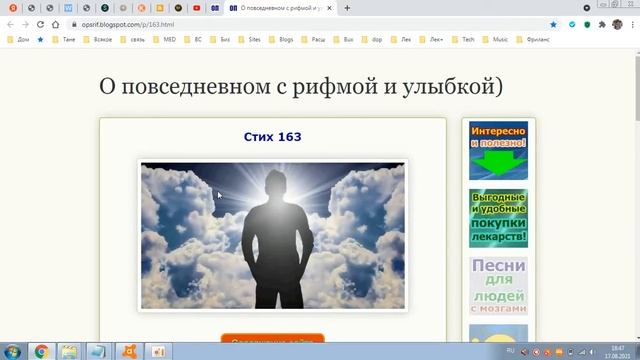Open the Всякое bookmarks folder
The height and width of the screenshot is (360, 640).
coord(98,40)
